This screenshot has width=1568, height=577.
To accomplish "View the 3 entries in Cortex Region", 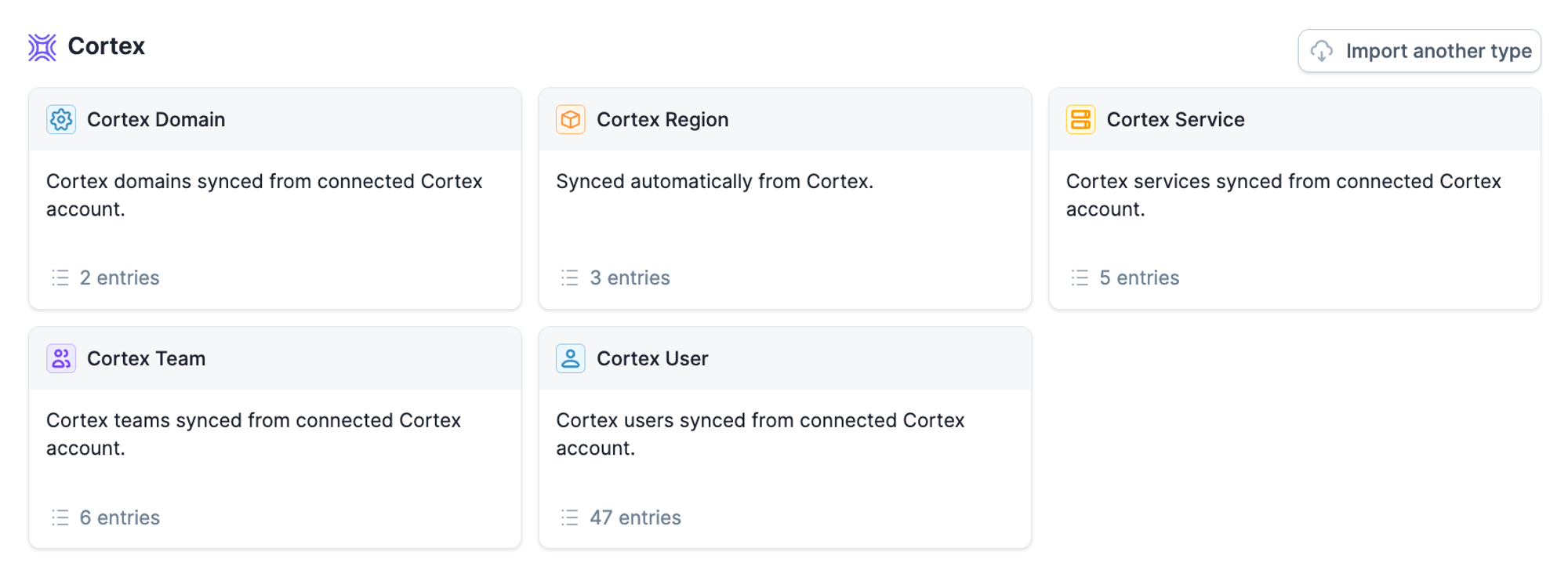I will (630, 278).
